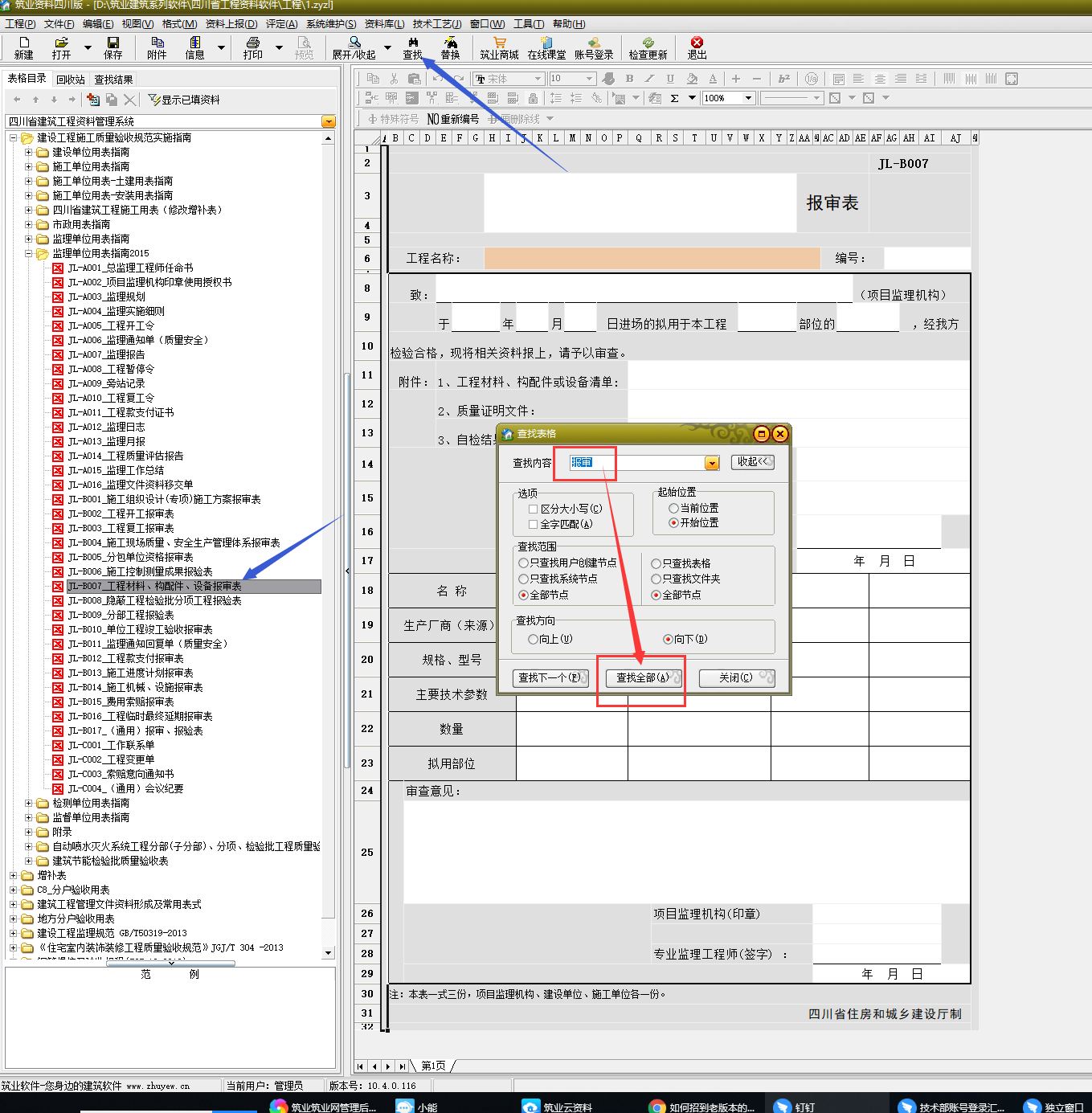Click the Sigma sum icon

pyautogui.click(x=674, y=98)
